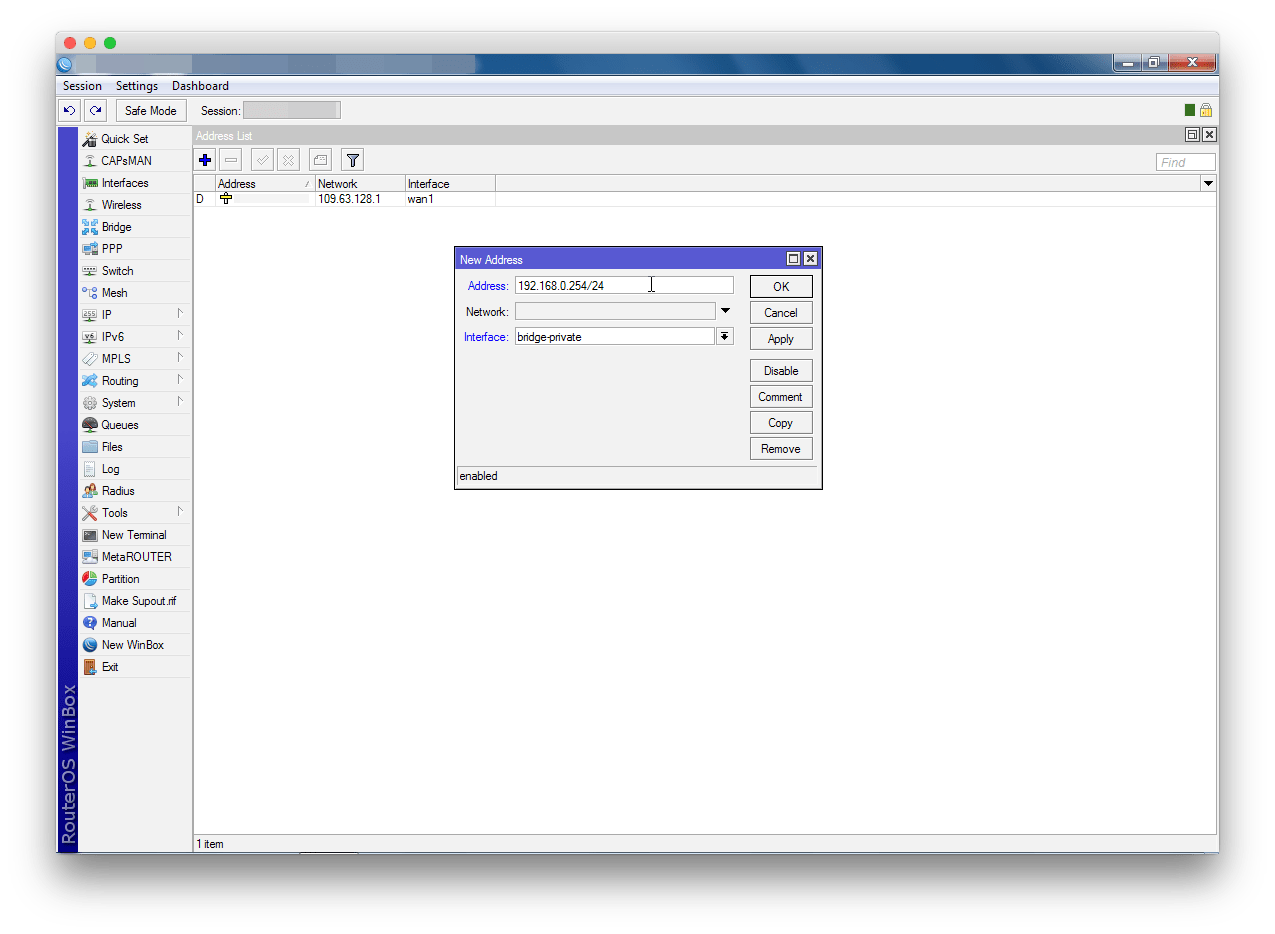Image resolution: width=1275 pixels, height=934 pixels.
Task: Expand the Interface dropdown in New Address
Action: [724, 337]
